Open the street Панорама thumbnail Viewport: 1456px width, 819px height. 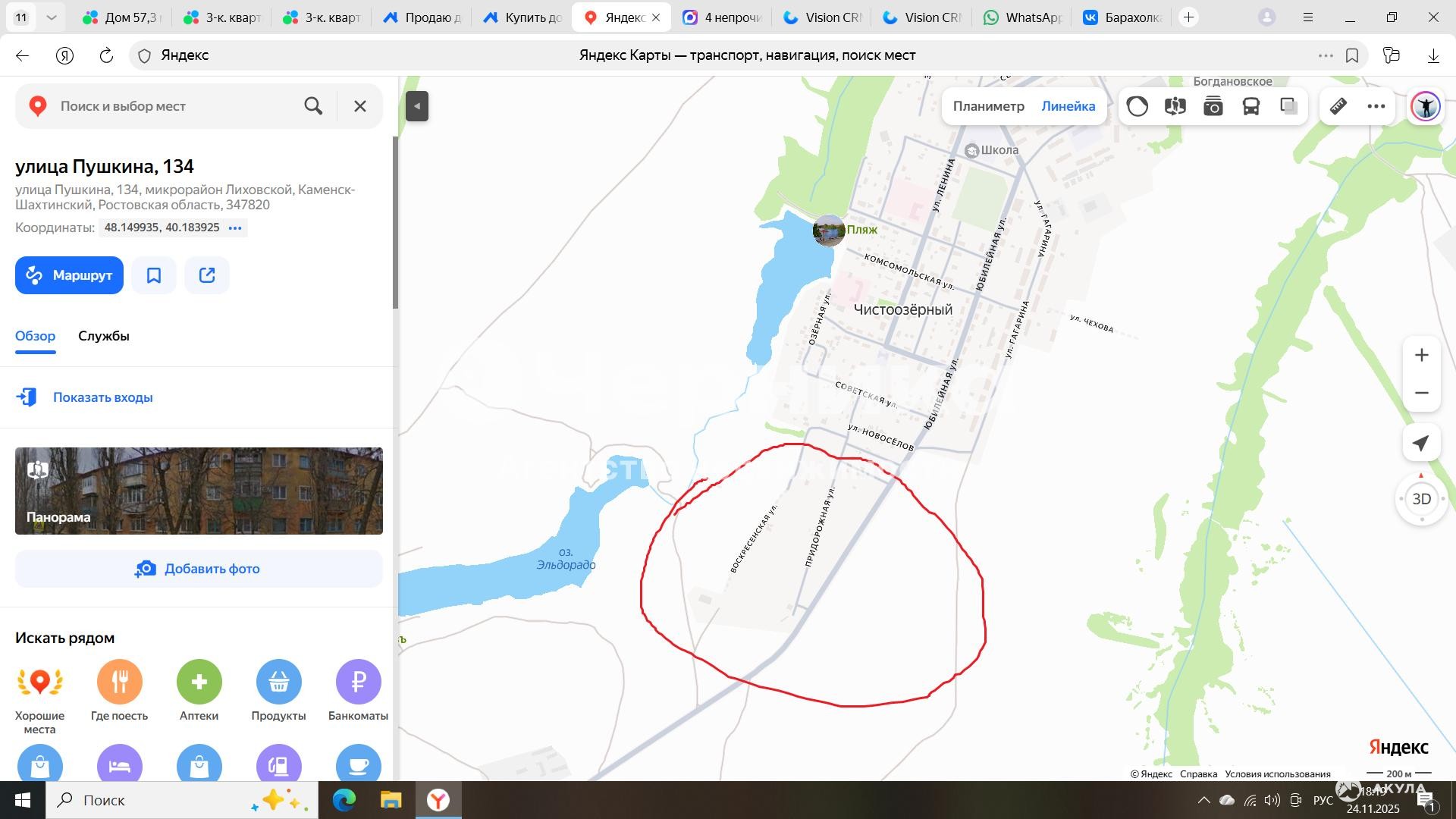(x=199, y=491)
